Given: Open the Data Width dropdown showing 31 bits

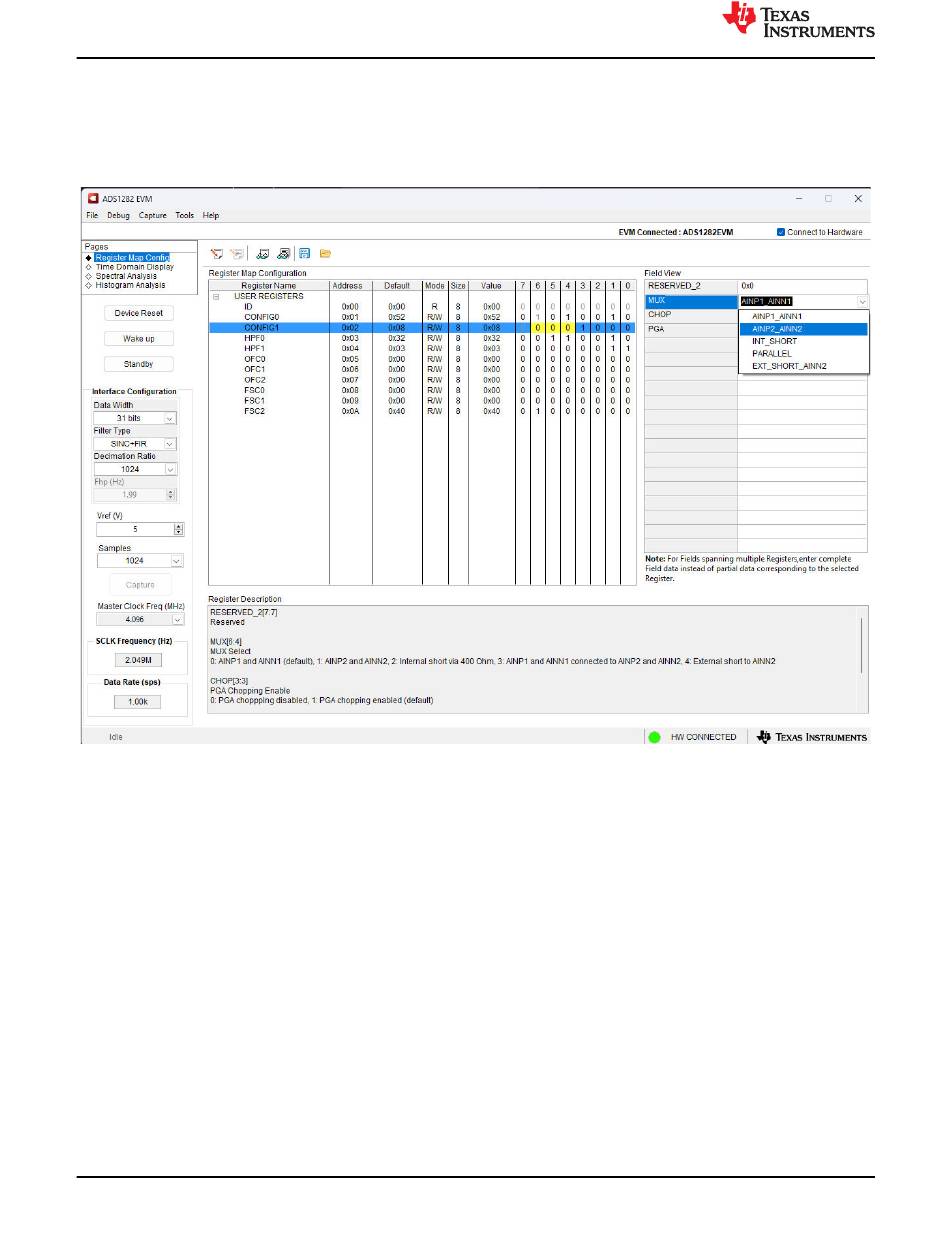Looking at the screenshot, I should coord(135,418).
